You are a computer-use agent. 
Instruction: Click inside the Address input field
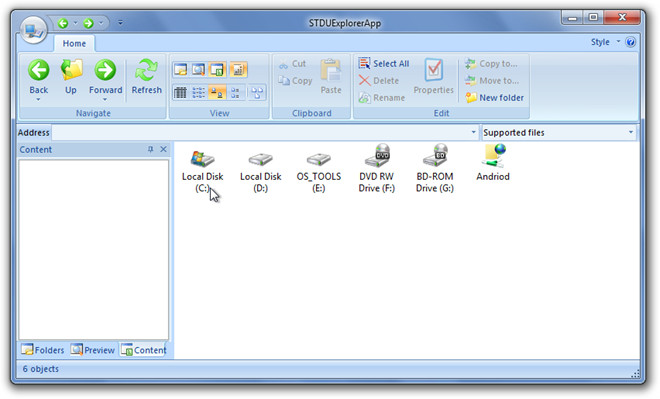[x=260, y=133]
